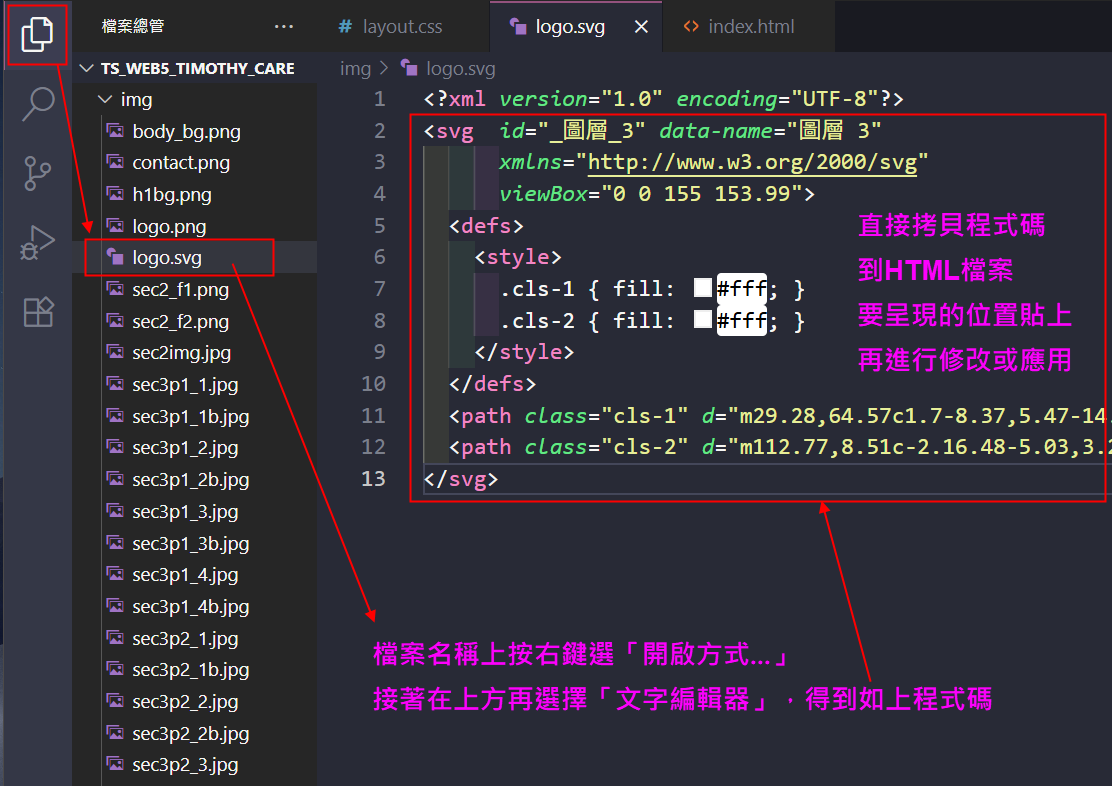Click the .cls-2 fill color swatch
The image size is (1112, 786).
(703, 320)
